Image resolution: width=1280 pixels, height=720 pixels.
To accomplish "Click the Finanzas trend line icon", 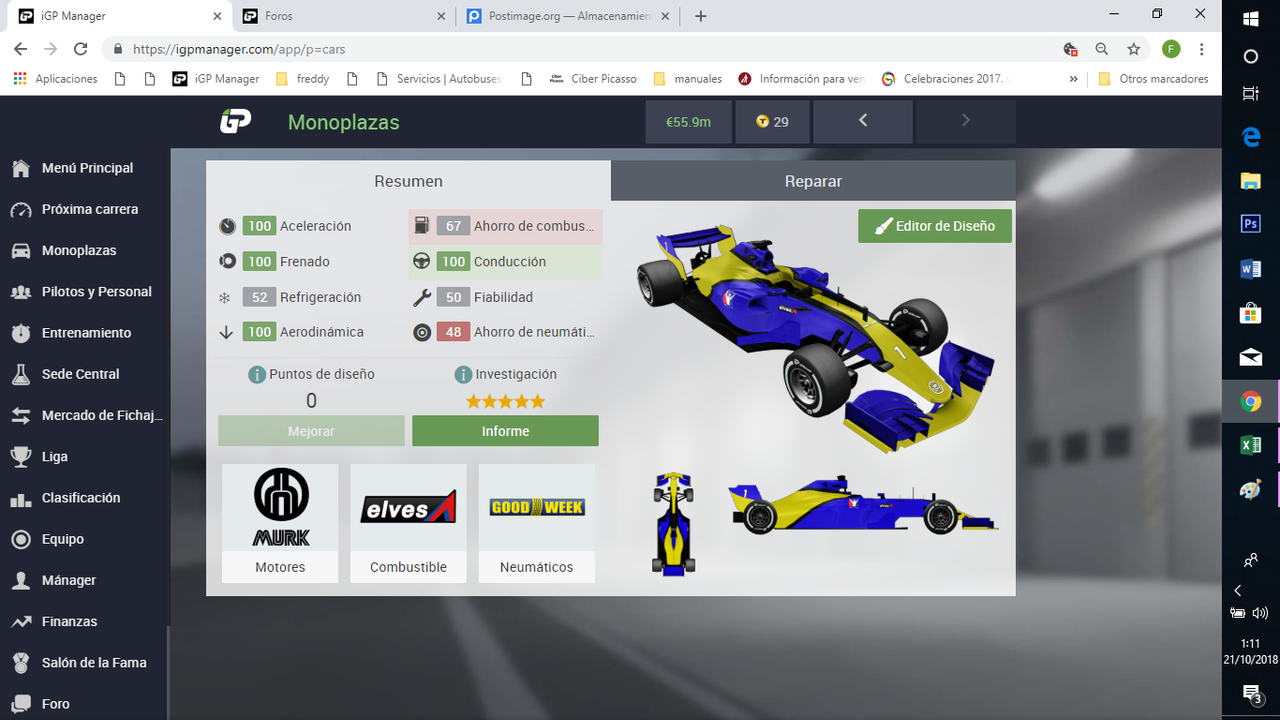I will (x=21, y=622).
